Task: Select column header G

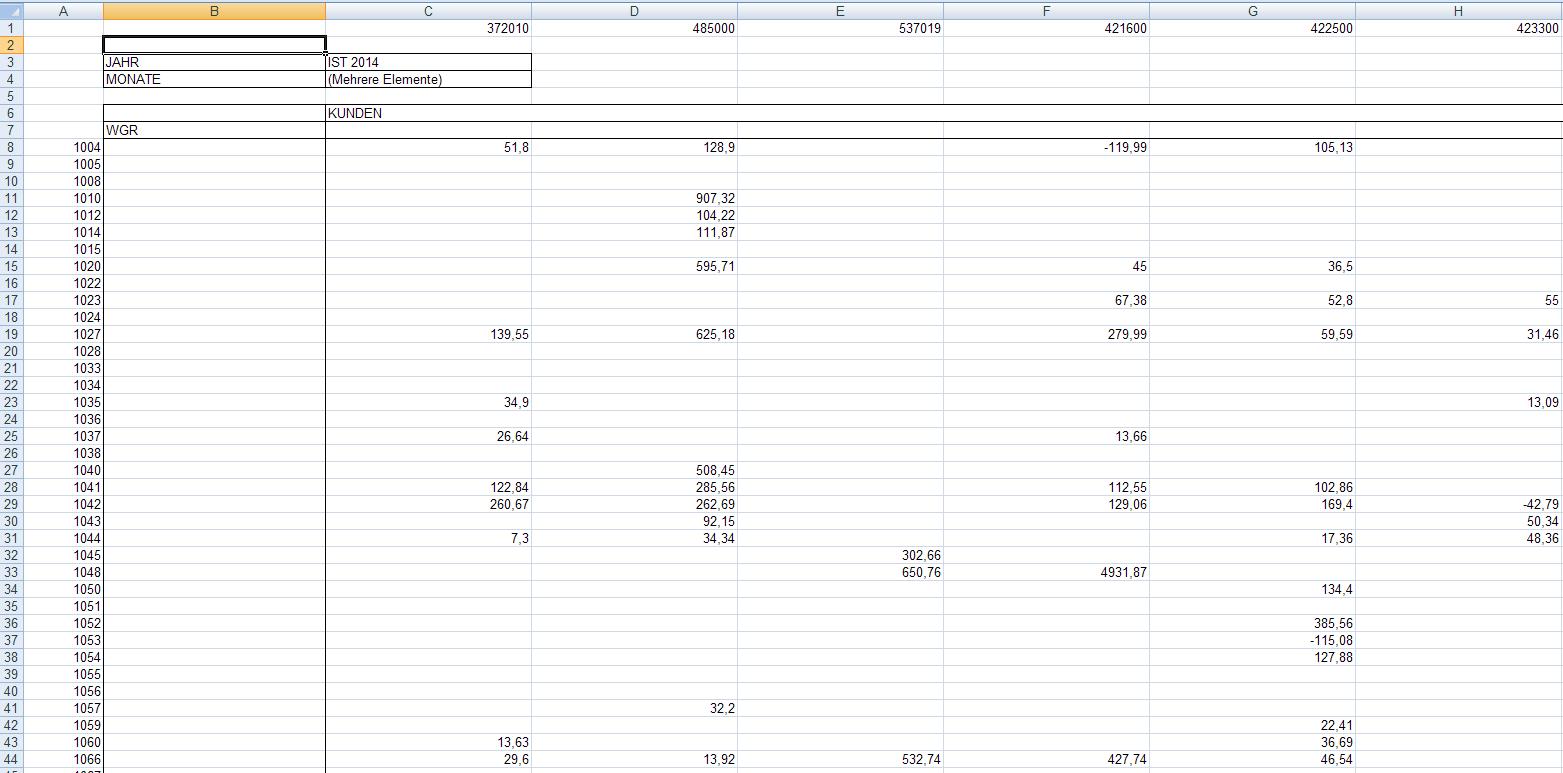Action: pos(1252,11)
